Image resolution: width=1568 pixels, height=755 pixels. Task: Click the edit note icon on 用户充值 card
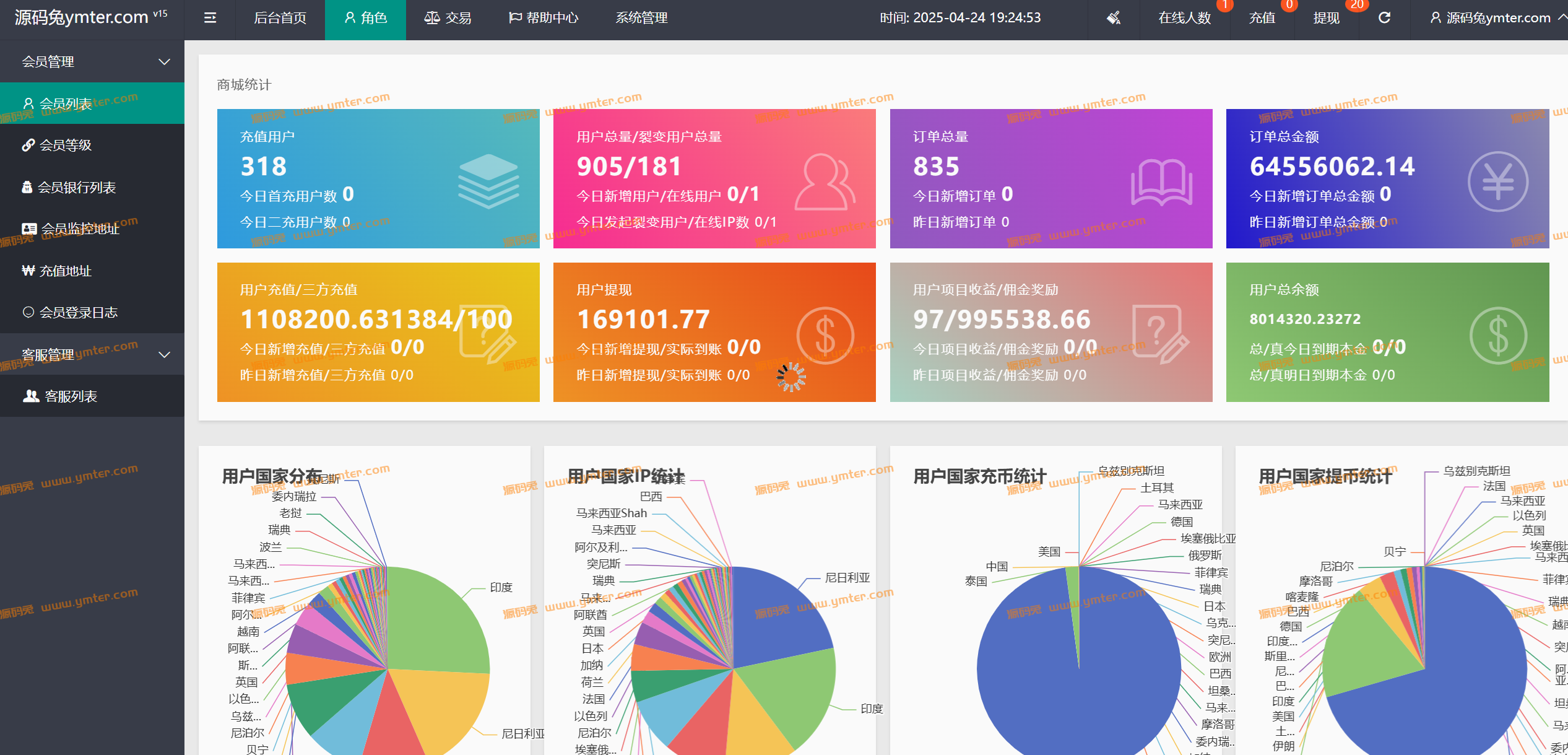click(487, 334)
